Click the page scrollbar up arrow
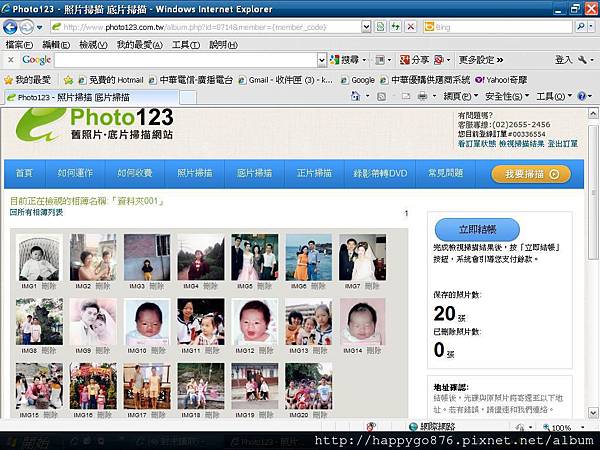This screenshot has height=450, width=600. [593, 114]
